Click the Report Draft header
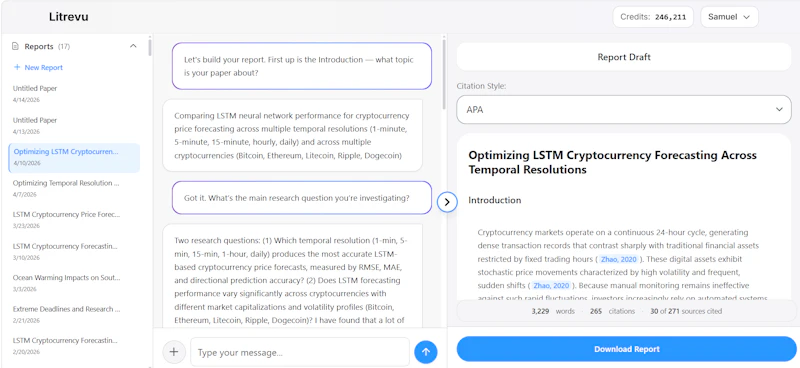The width and height of the screenshot is (800, 368). pyautogui.click(x=623, y=57)
